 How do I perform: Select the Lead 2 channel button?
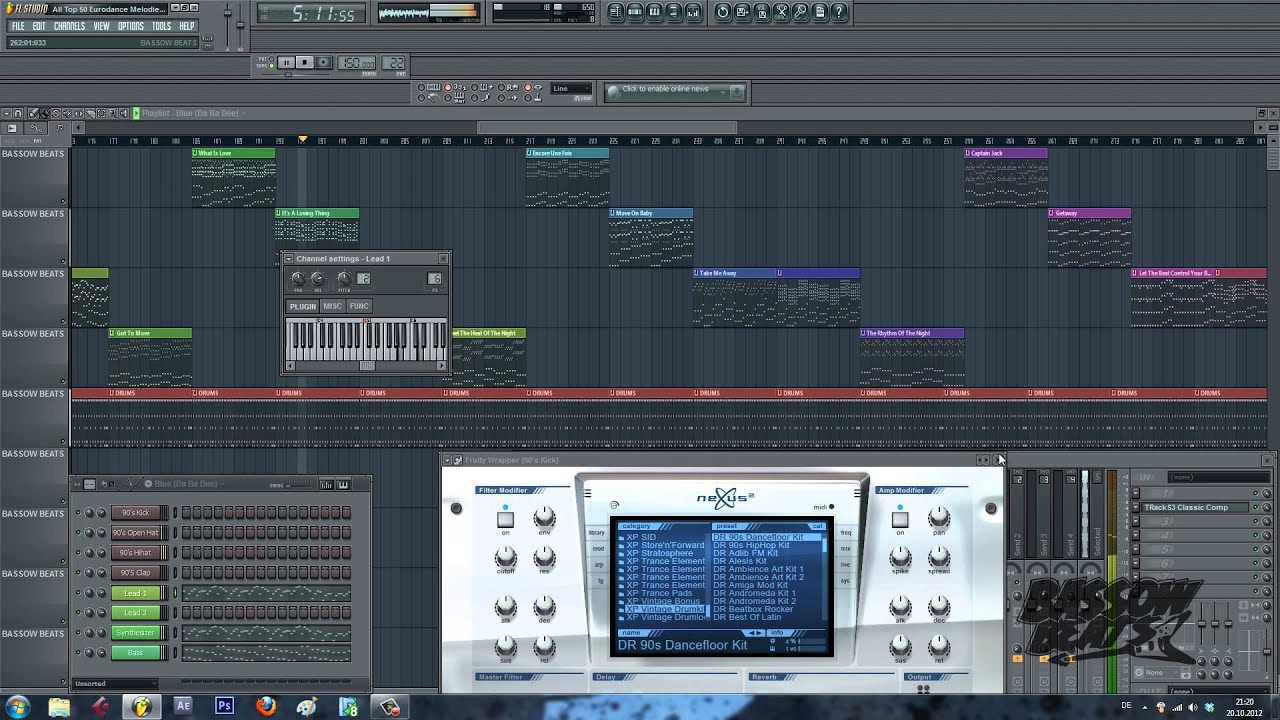(135, 613)
